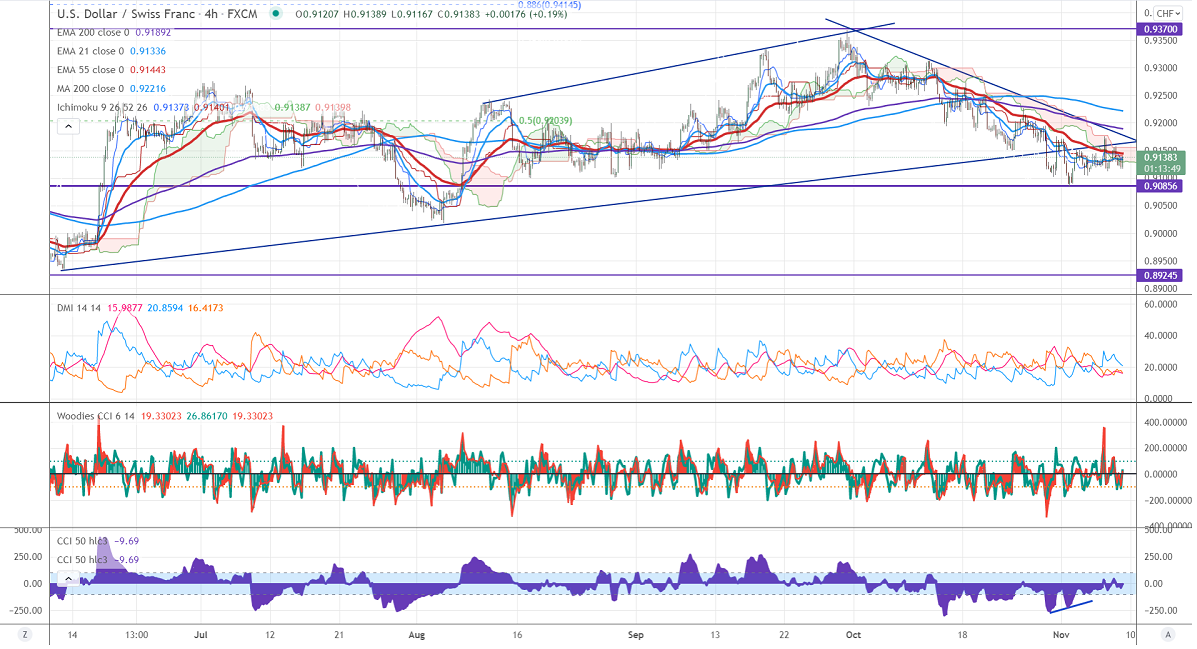Click the 0.5(0.92039) Fibonacci level label
1197x649 pixels.
pos(545,121)
